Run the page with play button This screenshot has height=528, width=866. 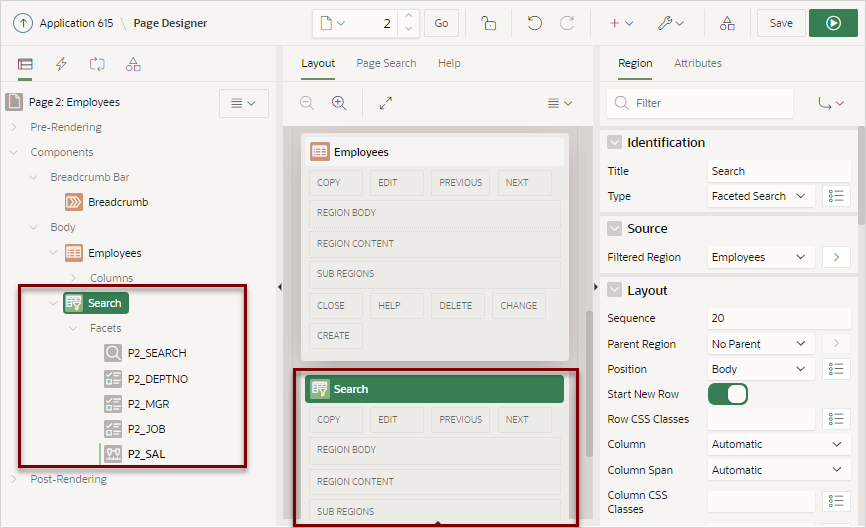(833, 23)
